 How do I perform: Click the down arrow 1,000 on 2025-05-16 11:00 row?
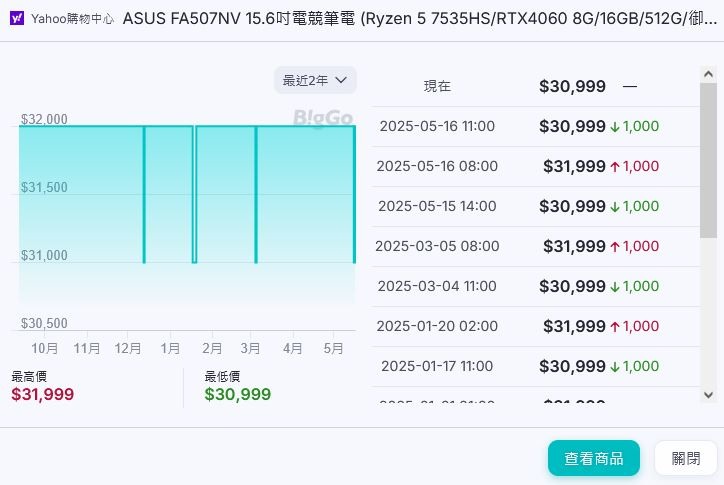click(634, 127)
